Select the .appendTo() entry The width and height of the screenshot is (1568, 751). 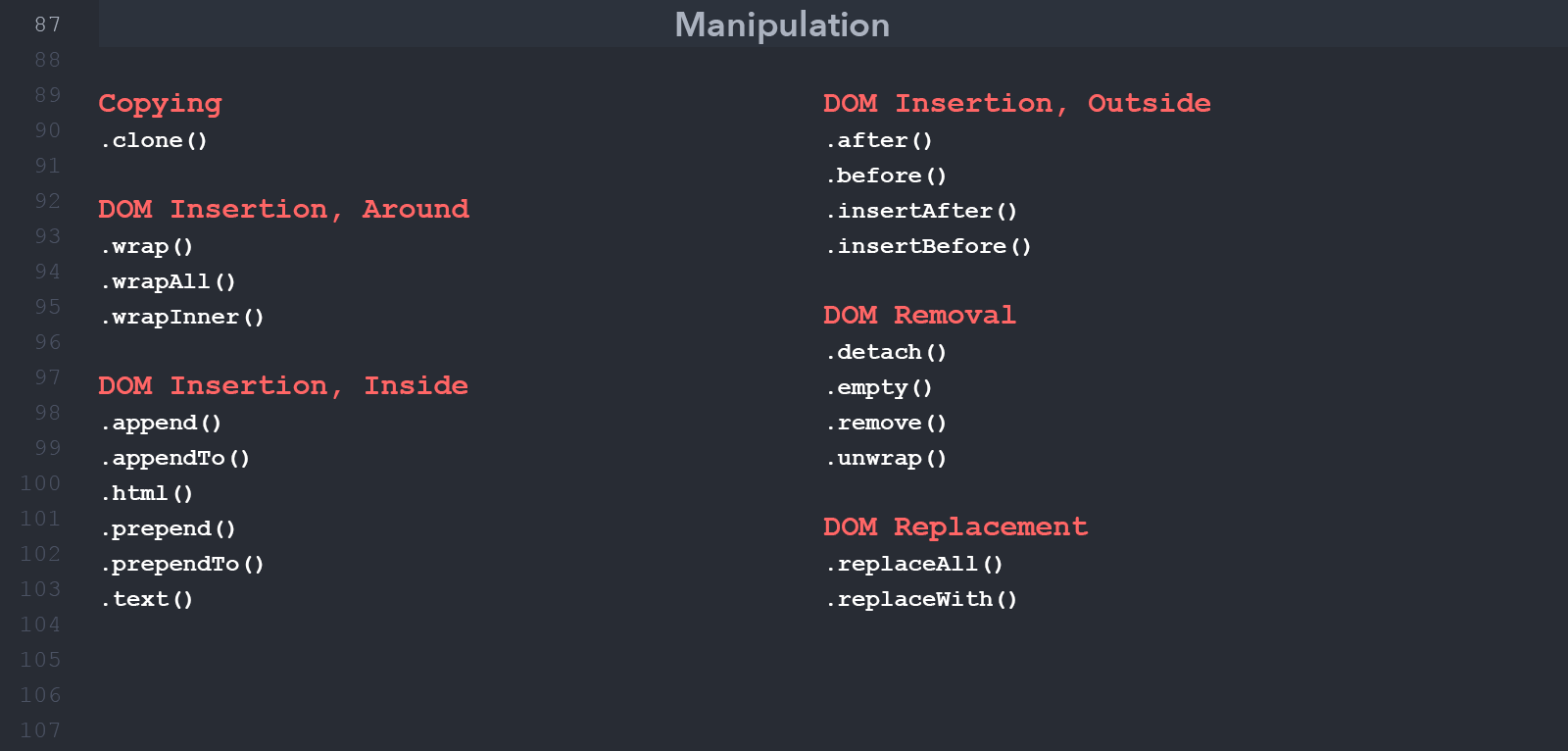click(175, 458)
